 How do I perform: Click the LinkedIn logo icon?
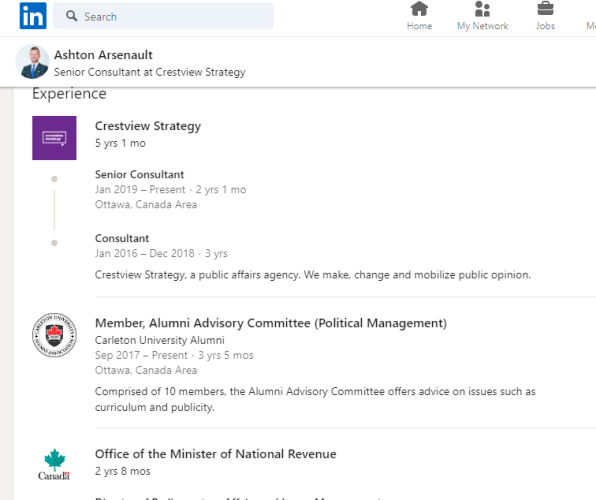point(33,16)
